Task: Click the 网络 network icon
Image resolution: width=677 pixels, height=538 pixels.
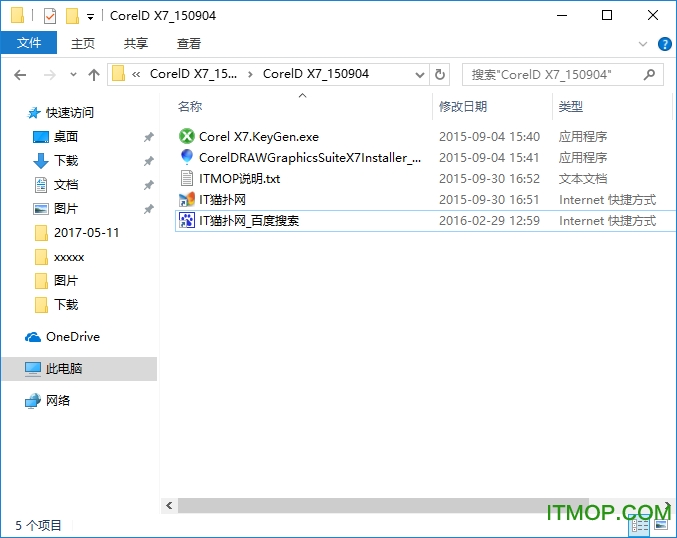Action: pos(33,401)
